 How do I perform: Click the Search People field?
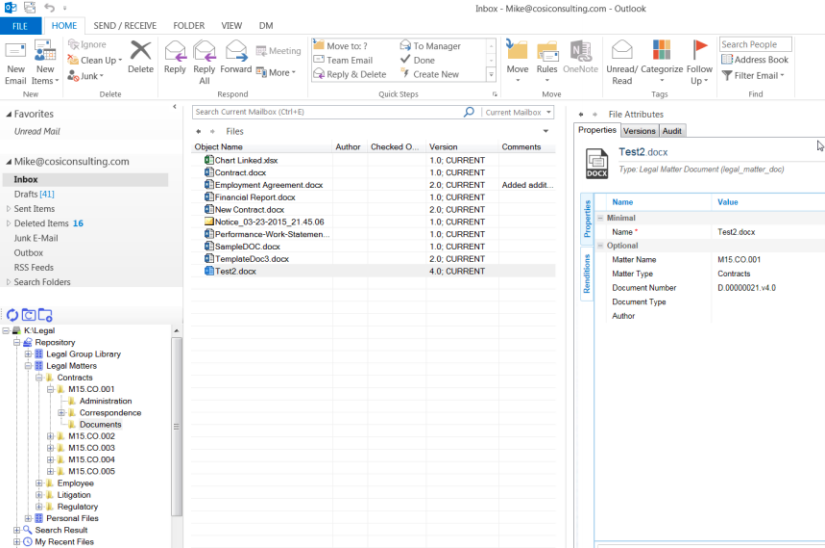coord(756,44)
